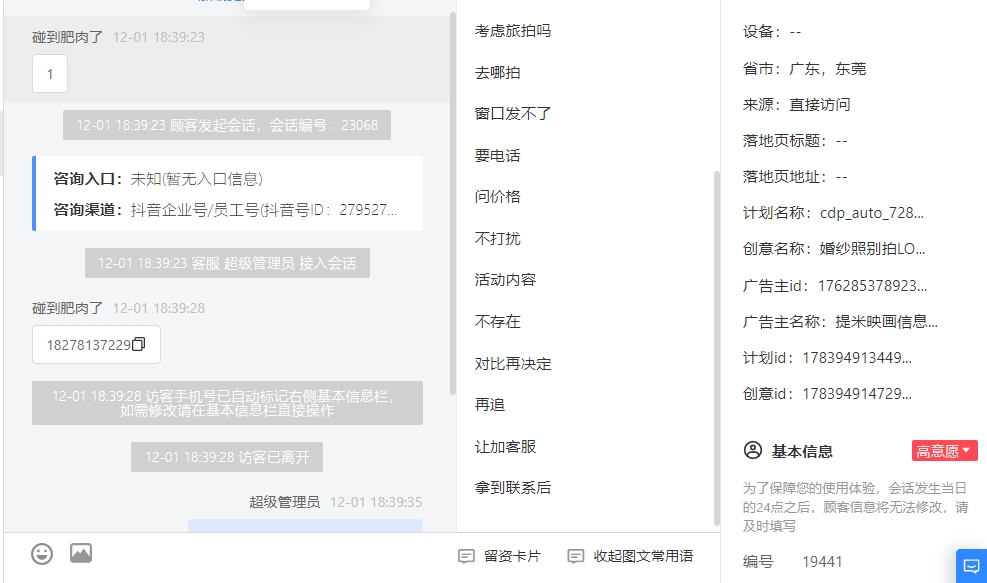Select quick reply 对比再决定

(513, 363)
